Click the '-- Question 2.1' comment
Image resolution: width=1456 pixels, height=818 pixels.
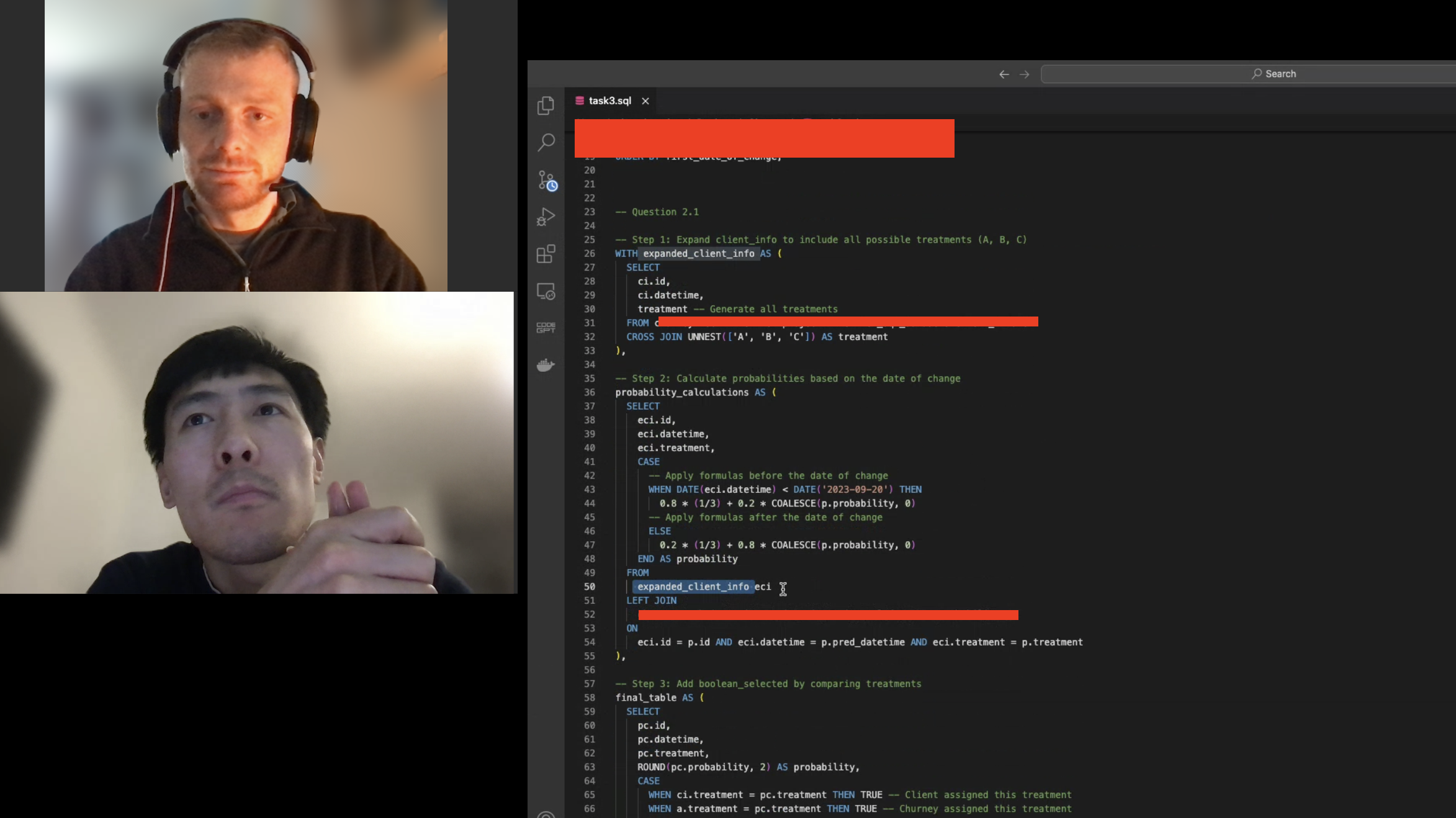[x=657, y=212]
